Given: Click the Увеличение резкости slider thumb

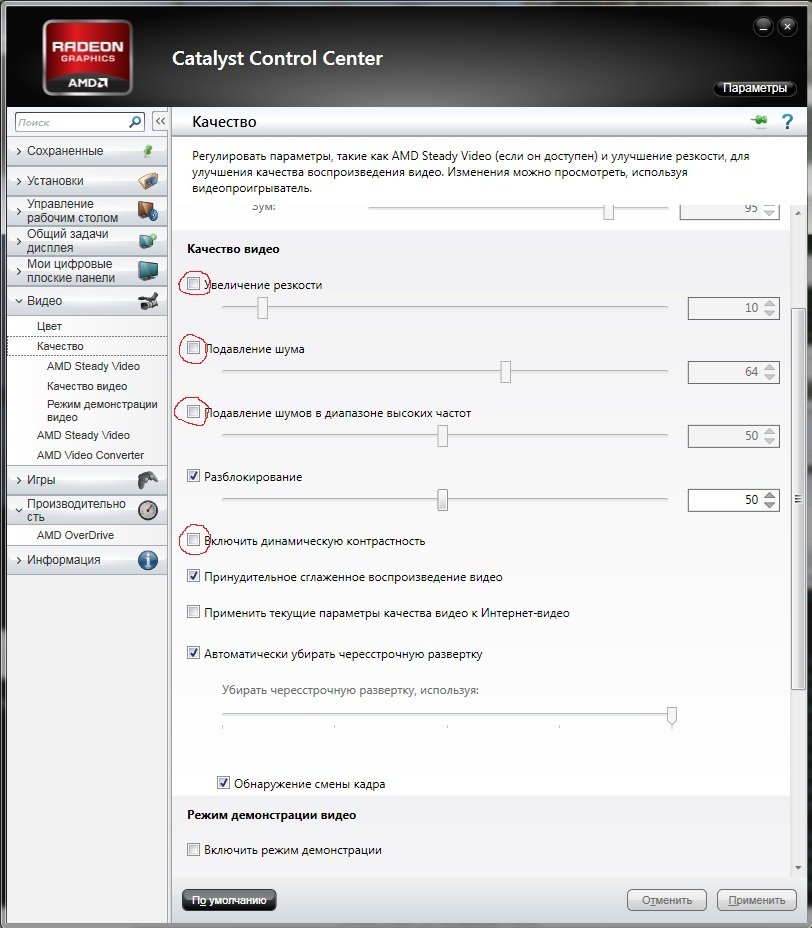Looking at the screenshot, I should [x=262, y=308].
